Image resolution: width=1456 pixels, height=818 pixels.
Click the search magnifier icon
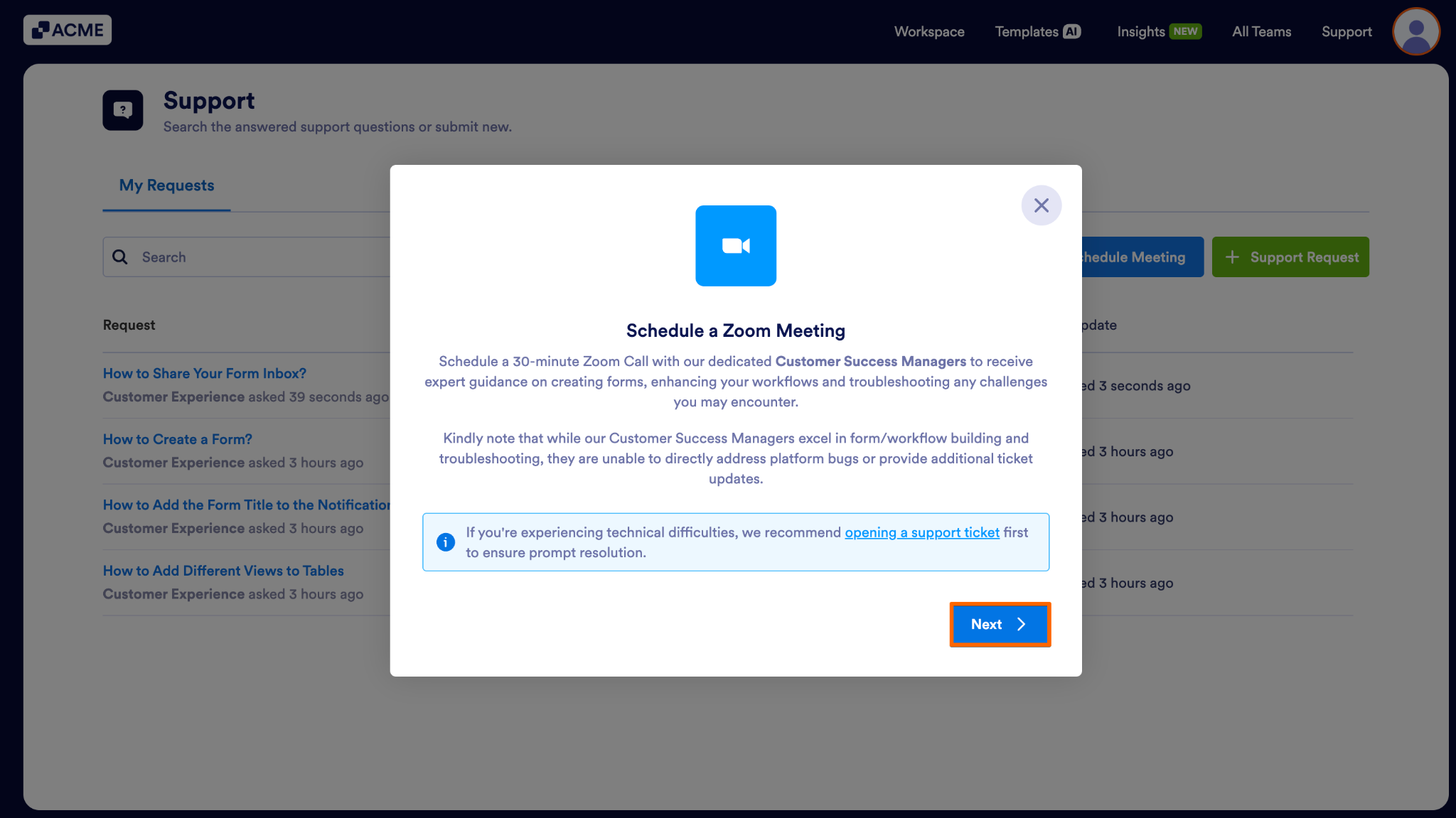tap(121, 257)
